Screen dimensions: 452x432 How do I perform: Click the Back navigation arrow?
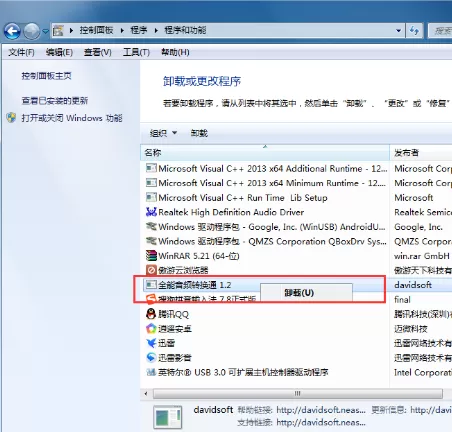tap(12, 32)
